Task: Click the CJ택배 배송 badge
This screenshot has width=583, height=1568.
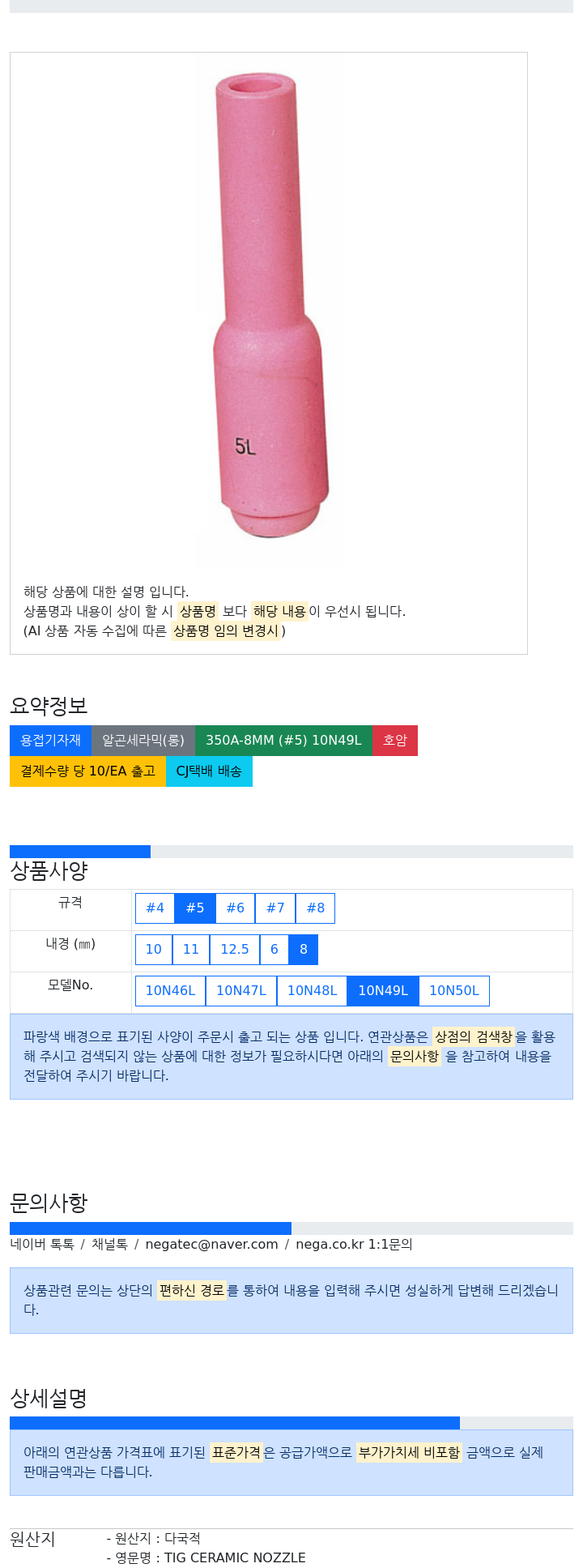Action: (x=209, y=771)
